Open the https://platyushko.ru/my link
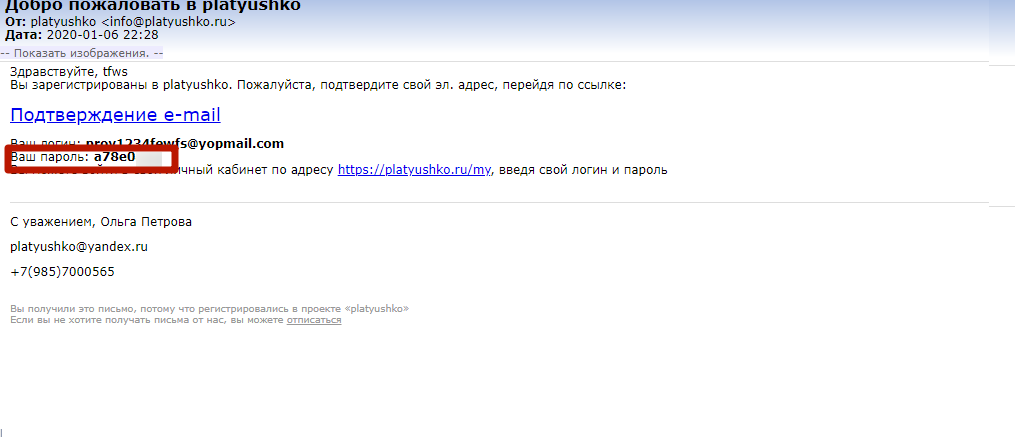 [414, 170]
